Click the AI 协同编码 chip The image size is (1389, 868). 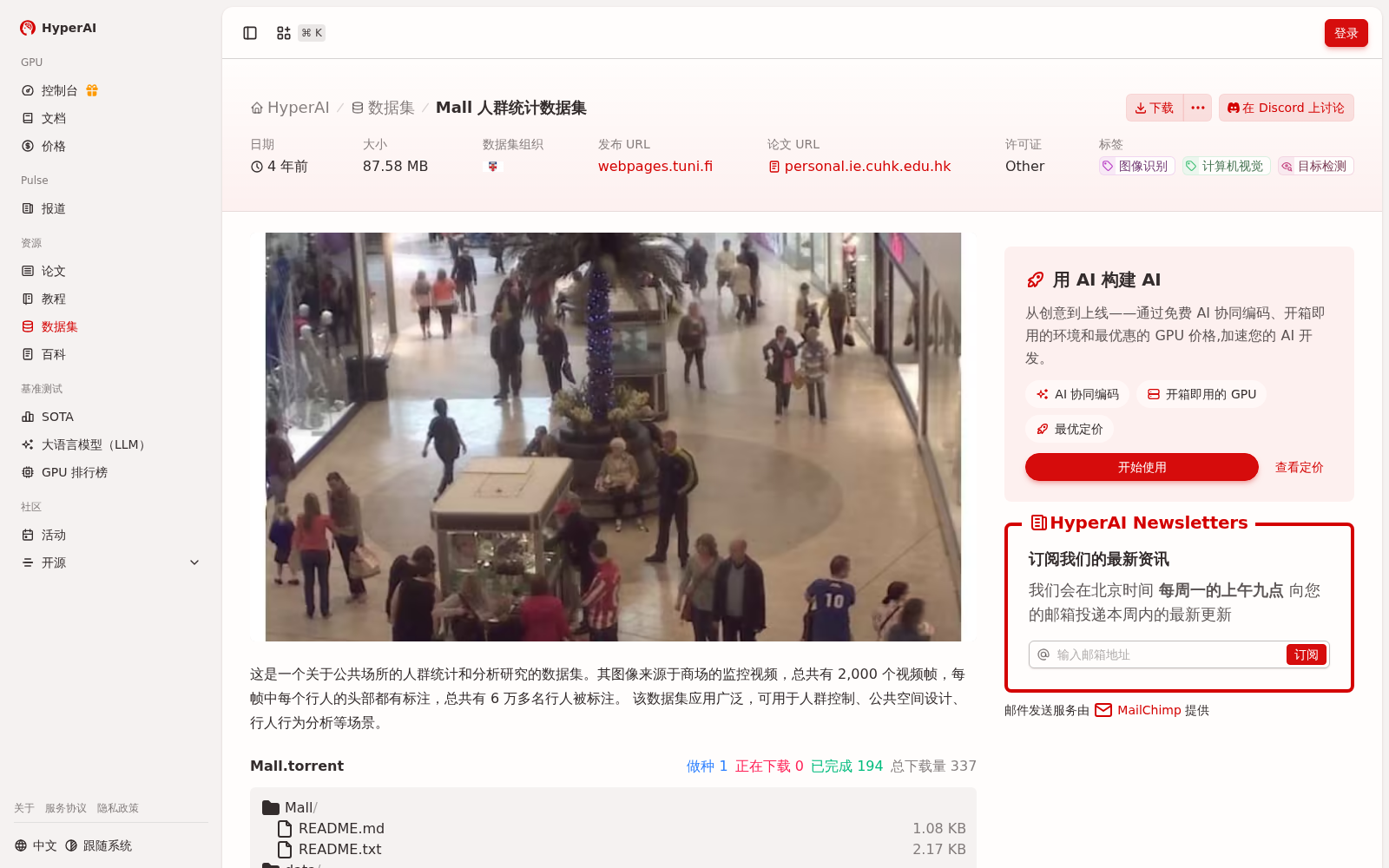click(x=1077, y=394)
